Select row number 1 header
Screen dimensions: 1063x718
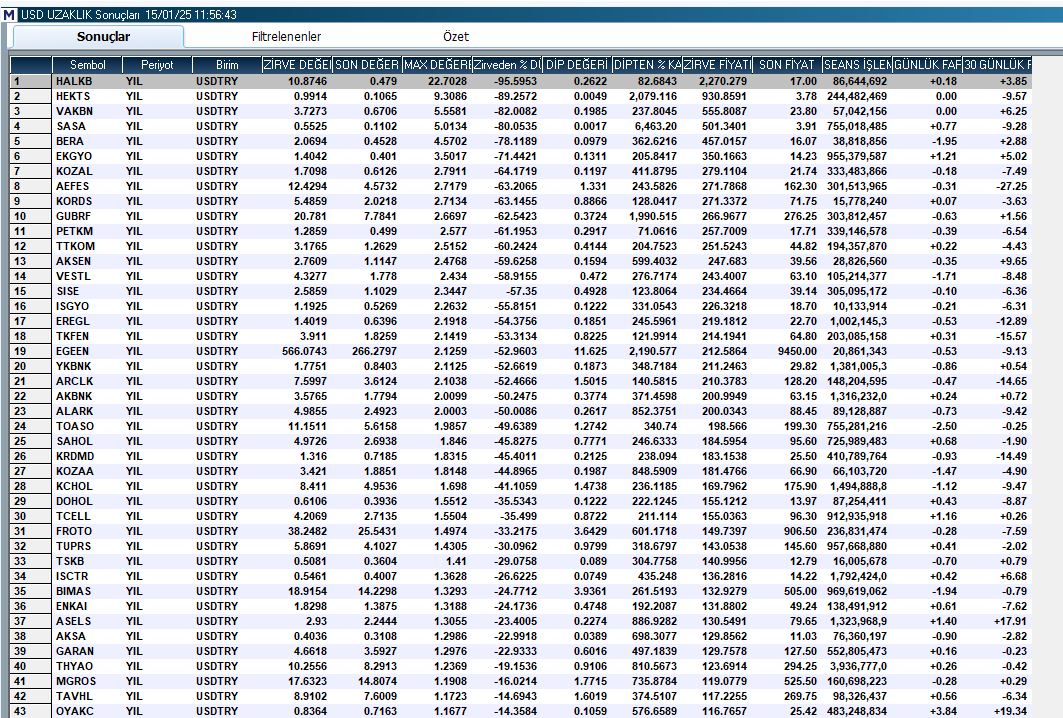[31, 81]
